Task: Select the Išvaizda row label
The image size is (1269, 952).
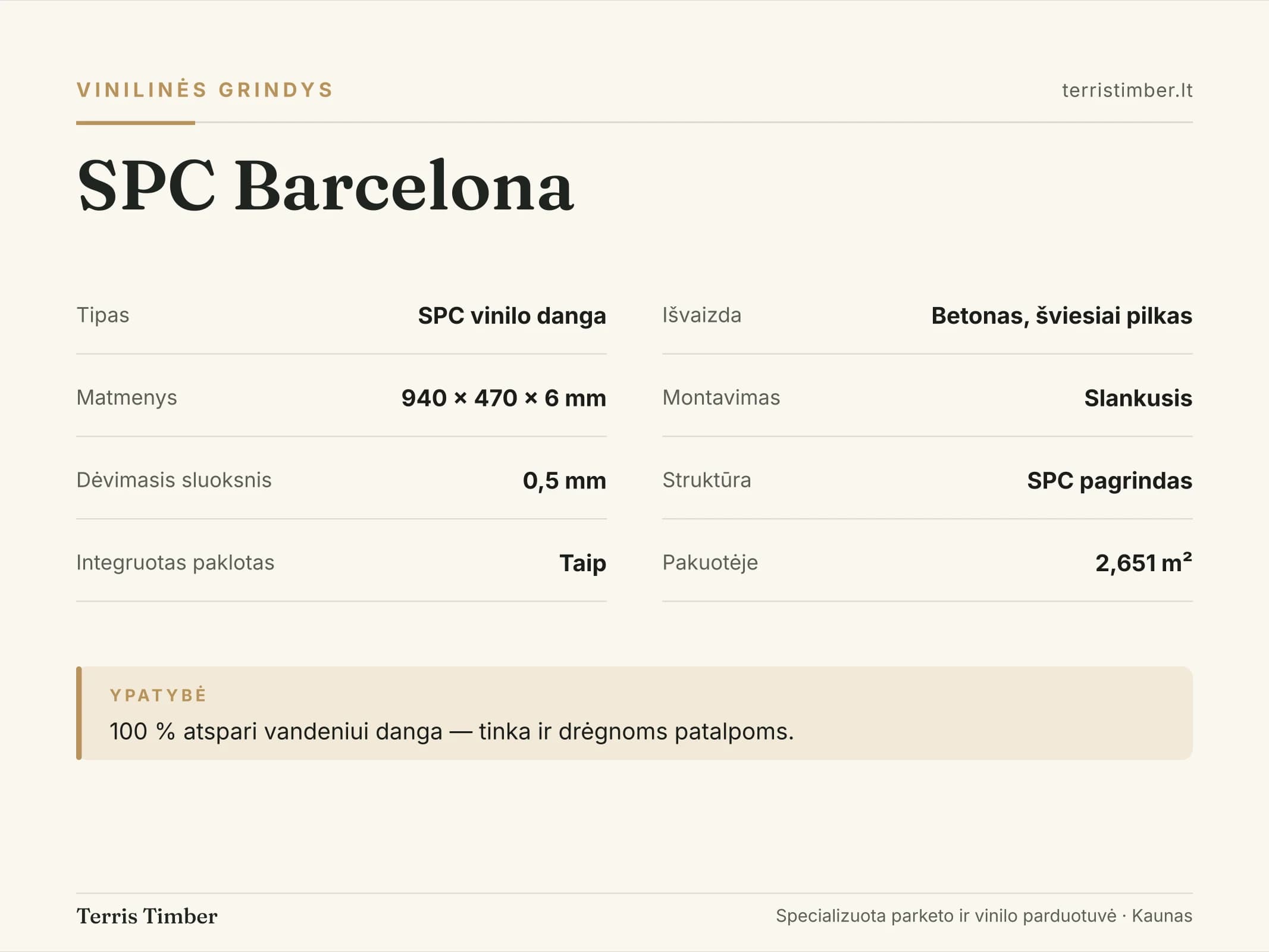Action: click(x=701, y=315)
